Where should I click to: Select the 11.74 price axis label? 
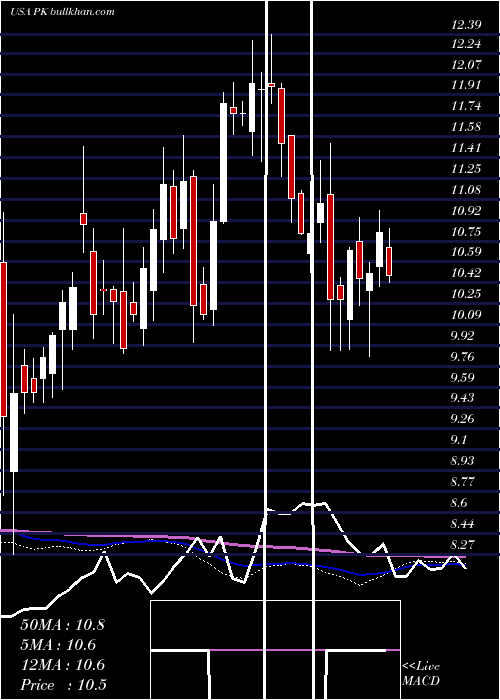466,106
